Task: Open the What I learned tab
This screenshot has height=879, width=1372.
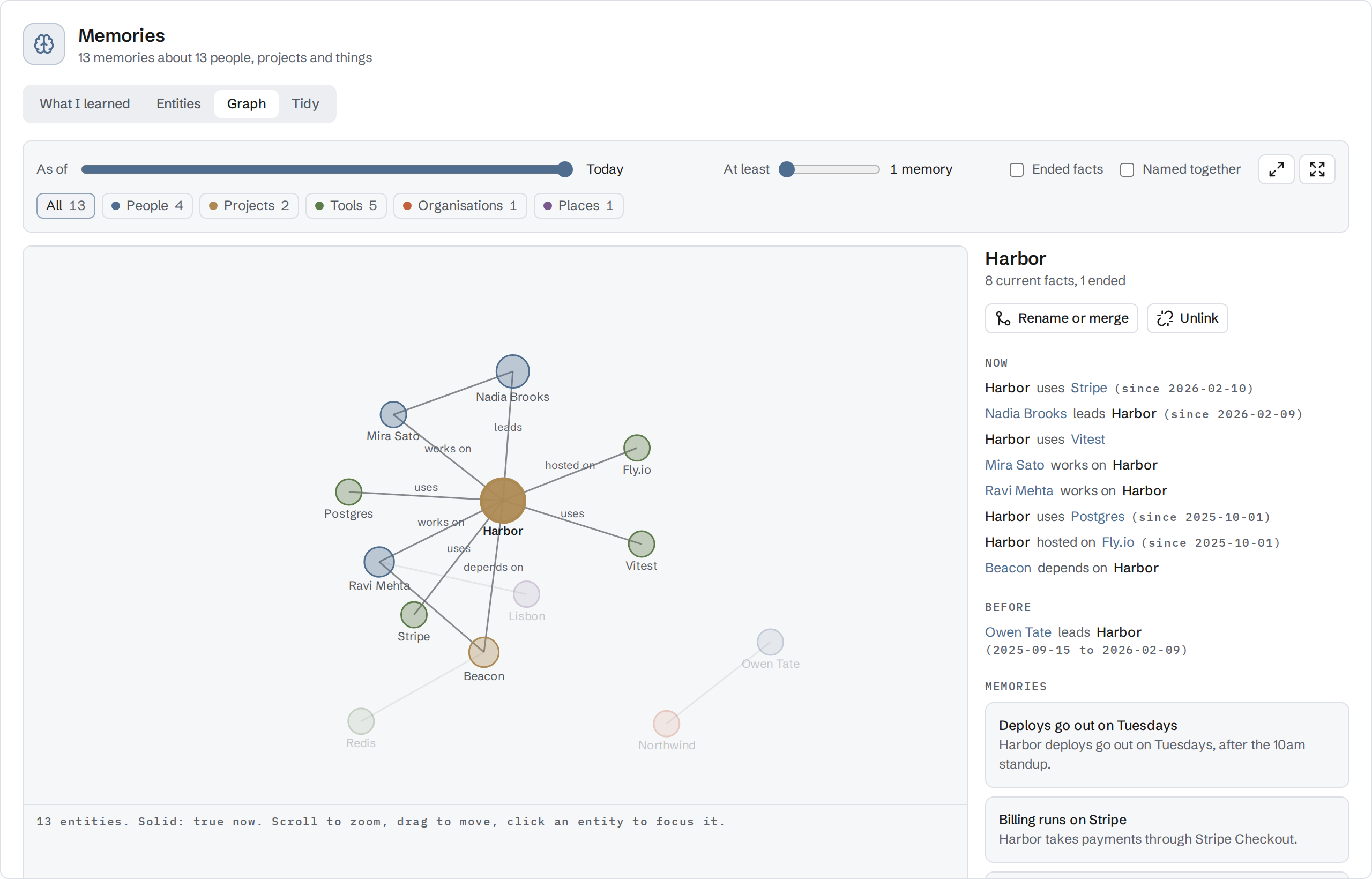Action: click(x=85, y=104)
